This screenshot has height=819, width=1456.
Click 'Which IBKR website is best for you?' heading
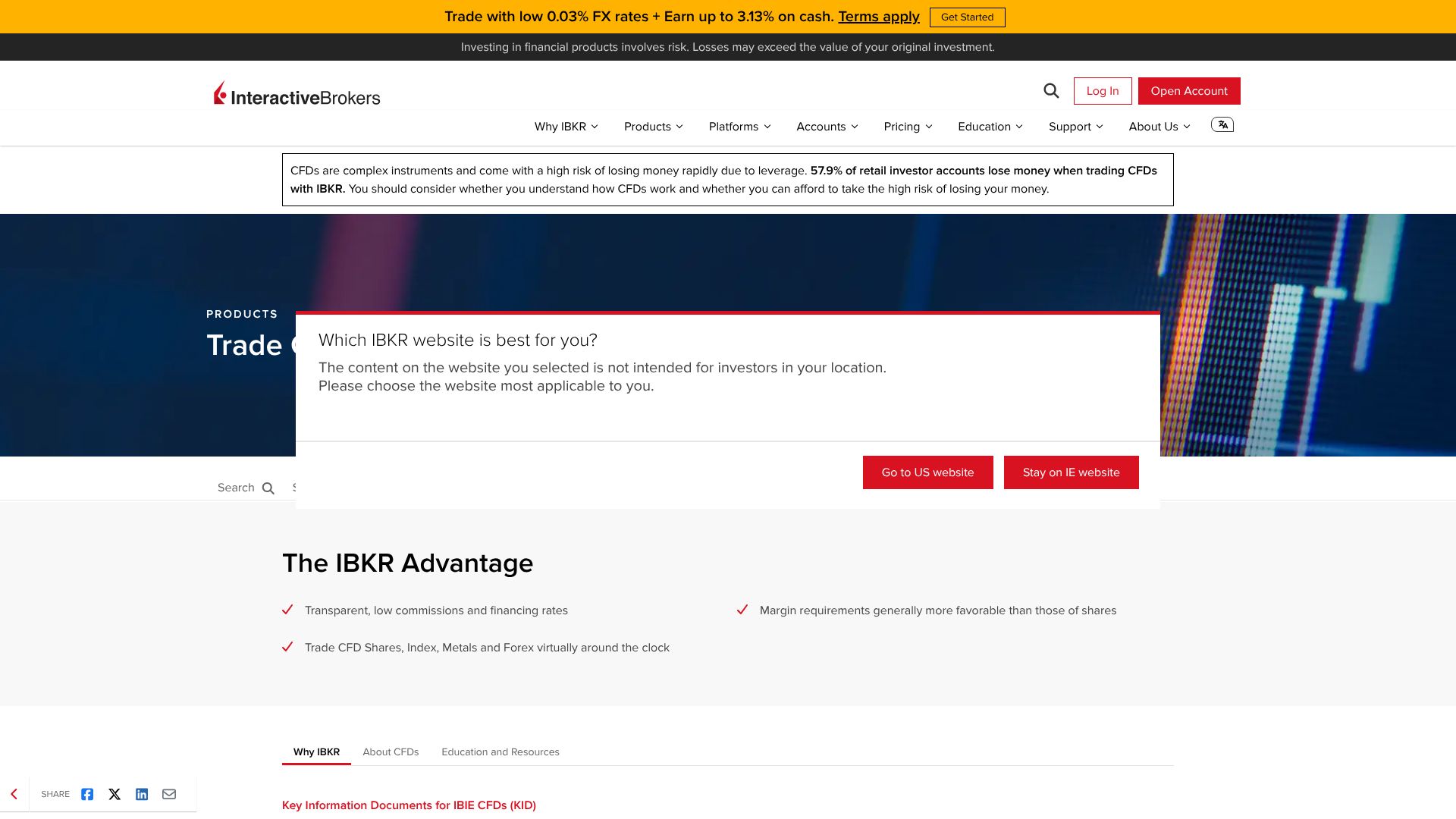[x=458, y=340]
